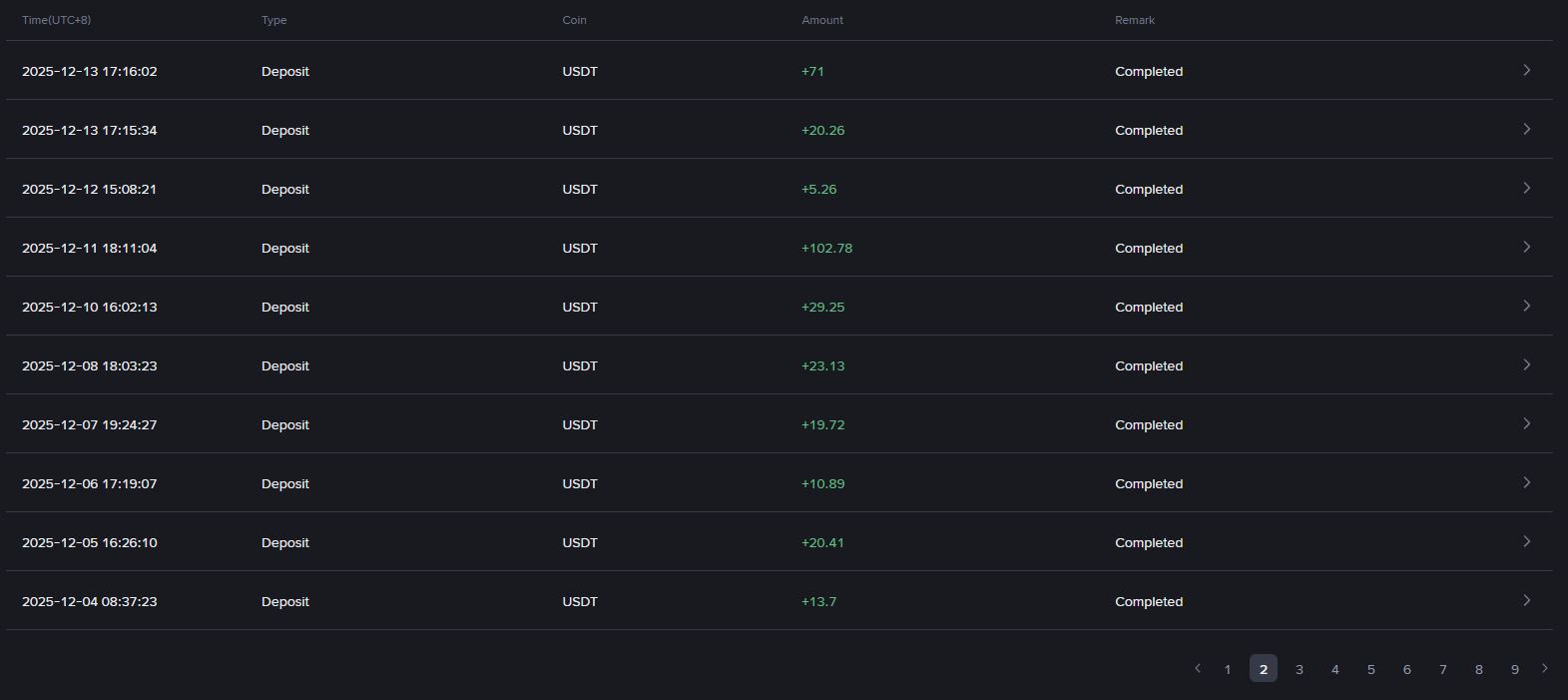Click chevron on the +29.25 deposit row

coord(1526,306)
